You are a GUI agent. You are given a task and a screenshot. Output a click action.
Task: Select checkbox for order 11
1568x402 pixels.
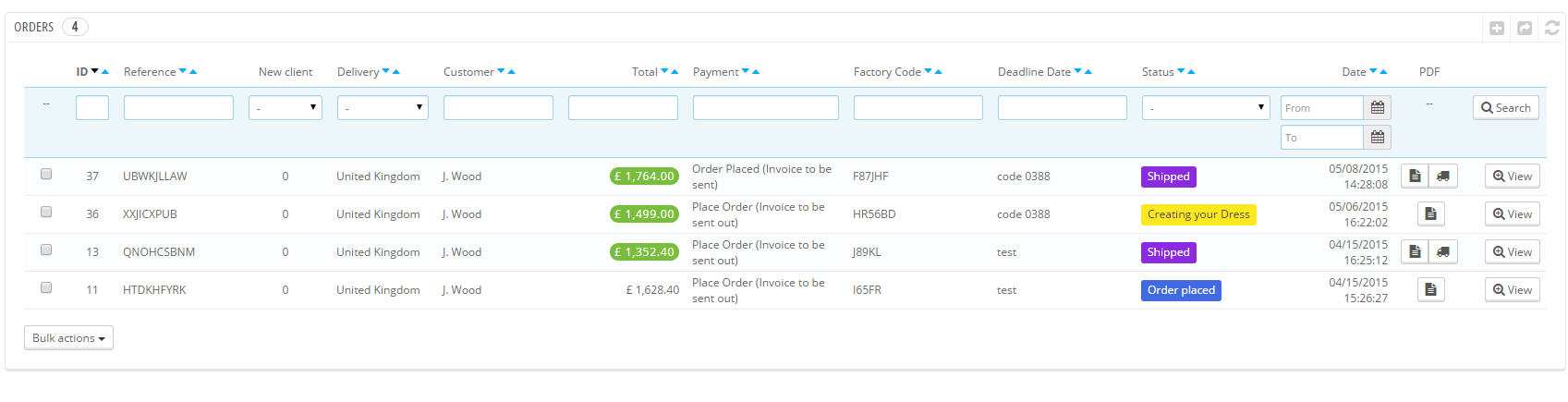pyautogui.click(x=46, y=287)
